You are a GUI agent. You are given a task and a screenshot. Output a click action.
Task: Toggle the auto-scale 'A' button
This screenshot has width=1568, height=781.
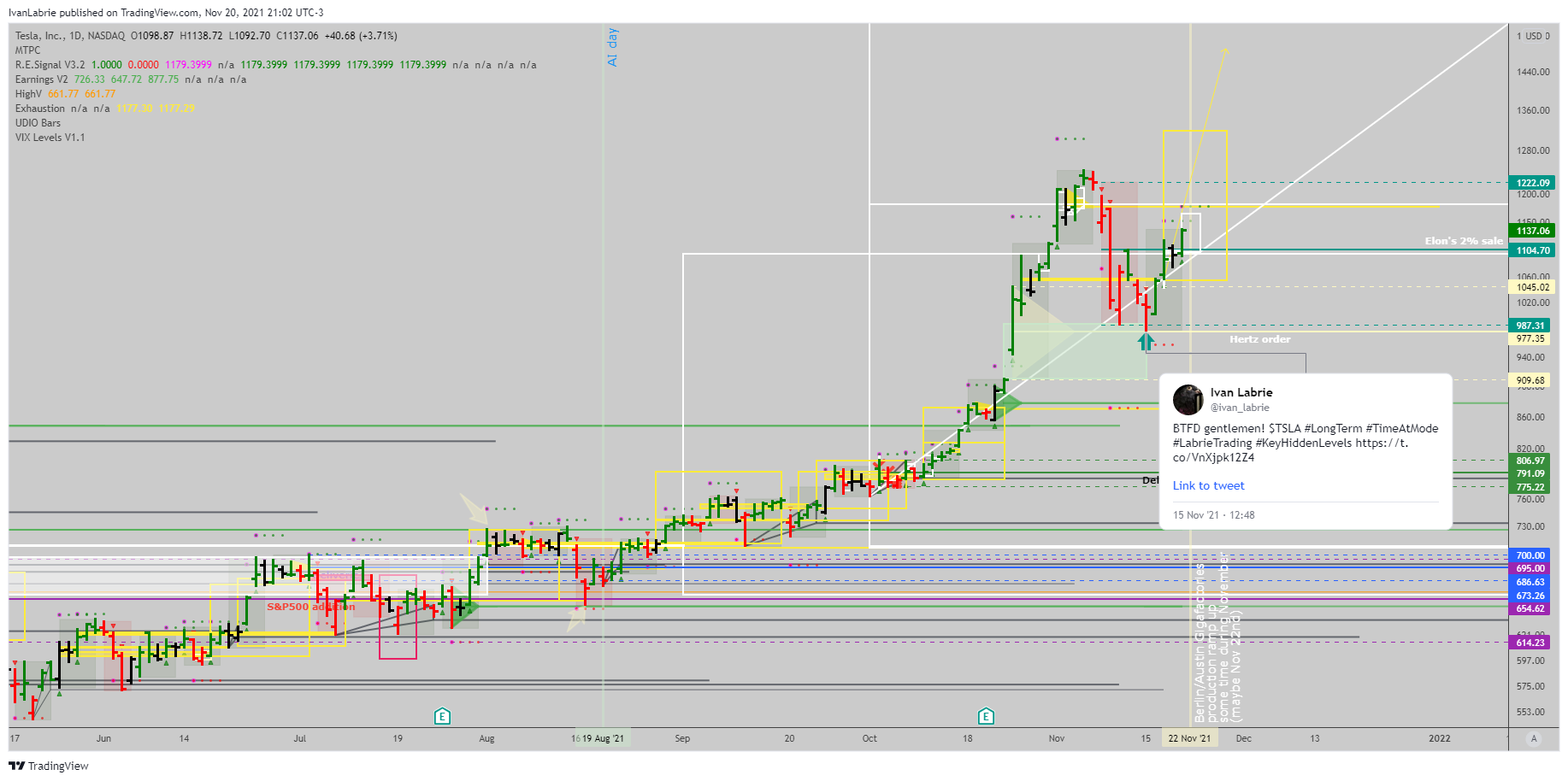click(1534, 738)
